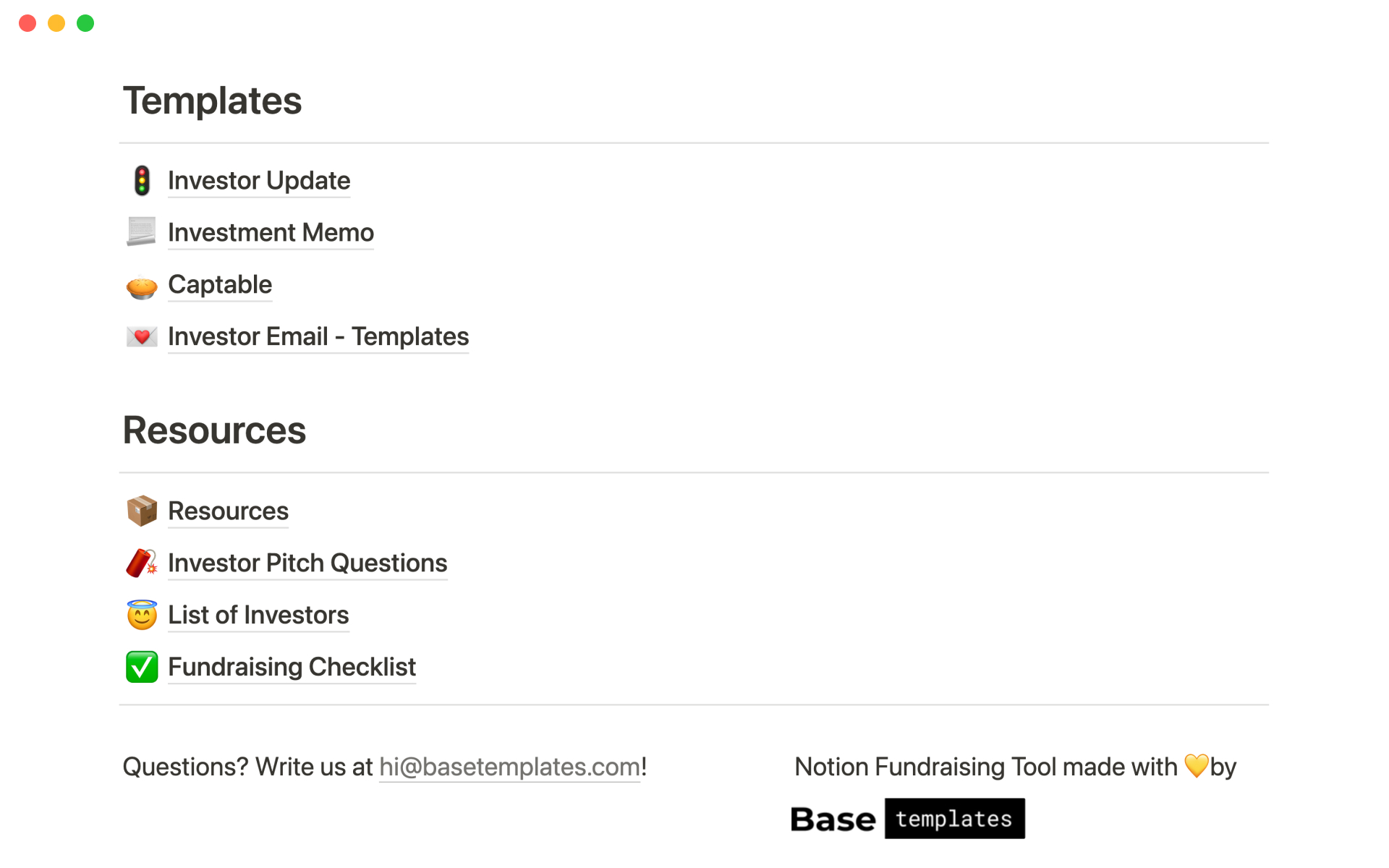The height and width of the screenshot is (868, 1389).
Task: Click the firecracker icon beside Investor Pitch Questions
Action: (x=142, y=563)
